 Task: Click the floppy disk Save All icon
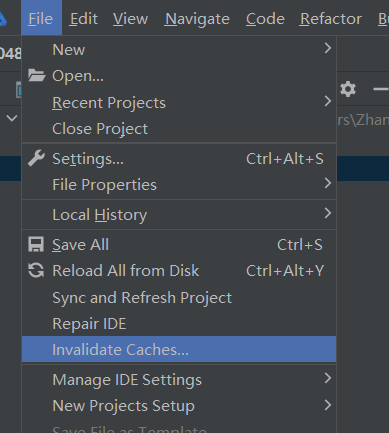click(x=36, y=244)
